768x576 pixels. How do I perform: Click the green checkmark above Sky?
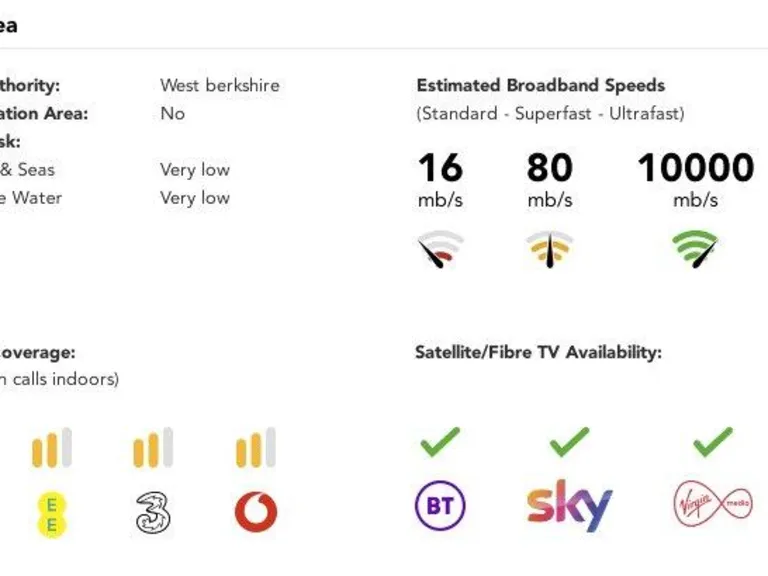[569, 440]
